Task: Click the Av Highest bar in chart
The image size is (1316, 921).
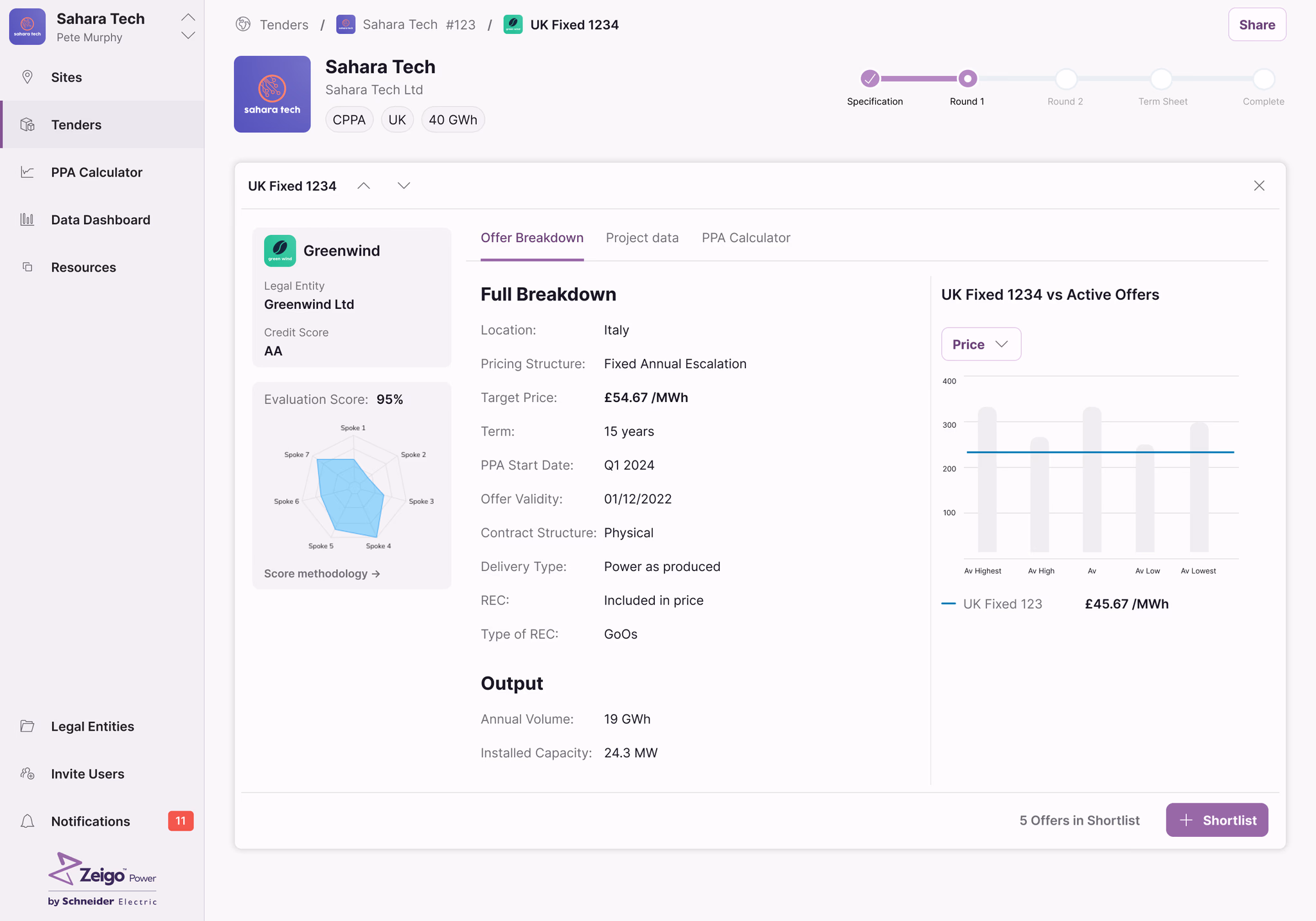Action: (x=987, y=479)
